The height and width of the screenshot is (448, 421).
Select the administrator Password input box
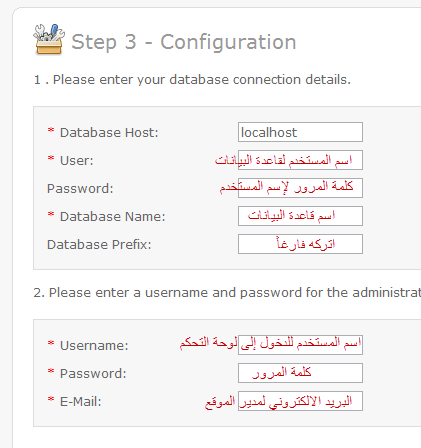tap(300, 373)
